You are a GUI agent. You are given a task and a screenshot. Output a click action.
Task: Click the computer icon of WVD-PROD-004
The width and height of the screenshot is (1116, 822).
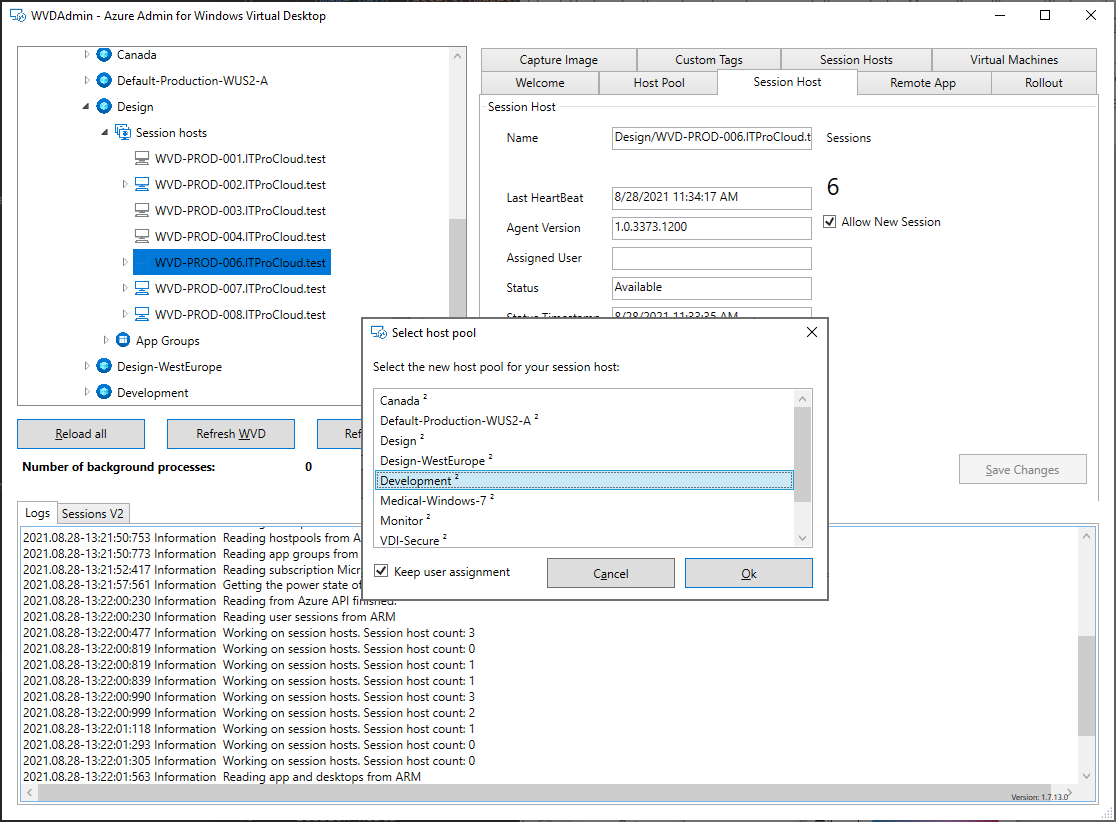(142, 236)
